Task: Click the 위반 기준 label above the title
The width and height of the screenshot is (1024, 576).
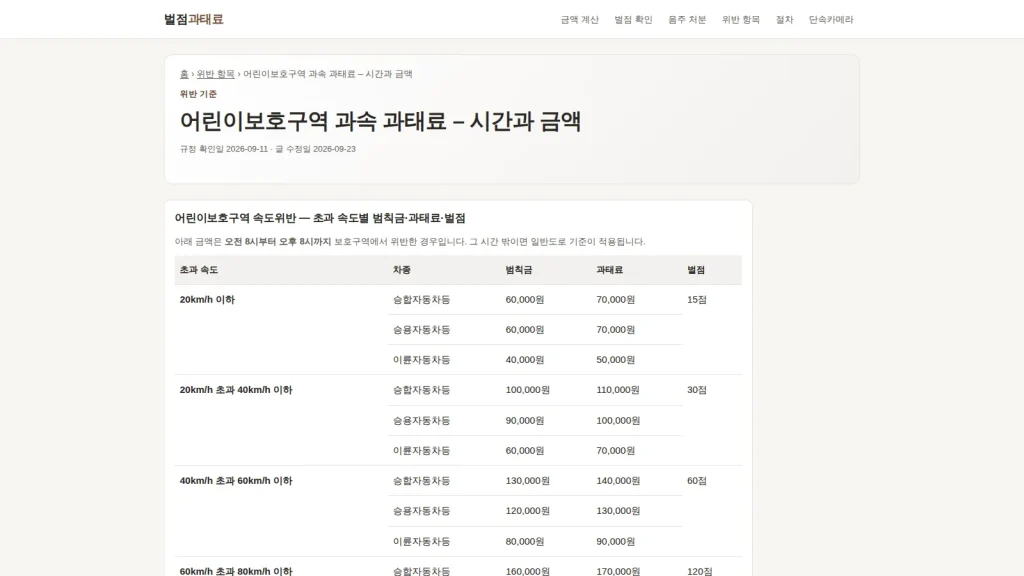Action: pyautogui.click(x=198, y=94)
